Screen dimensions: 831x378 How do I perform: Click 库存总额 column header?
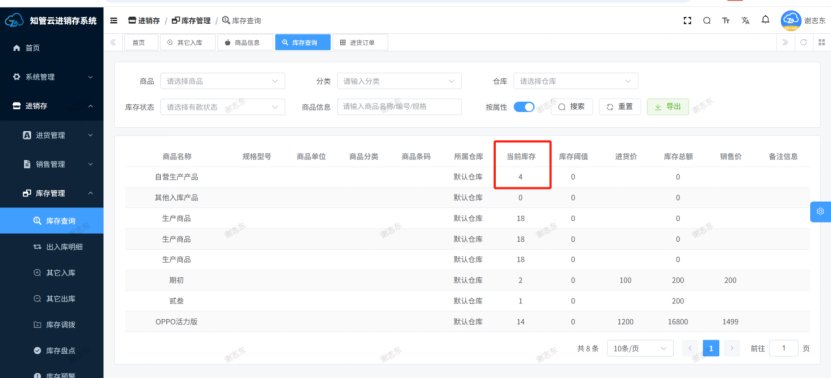[x=678, y=157]
